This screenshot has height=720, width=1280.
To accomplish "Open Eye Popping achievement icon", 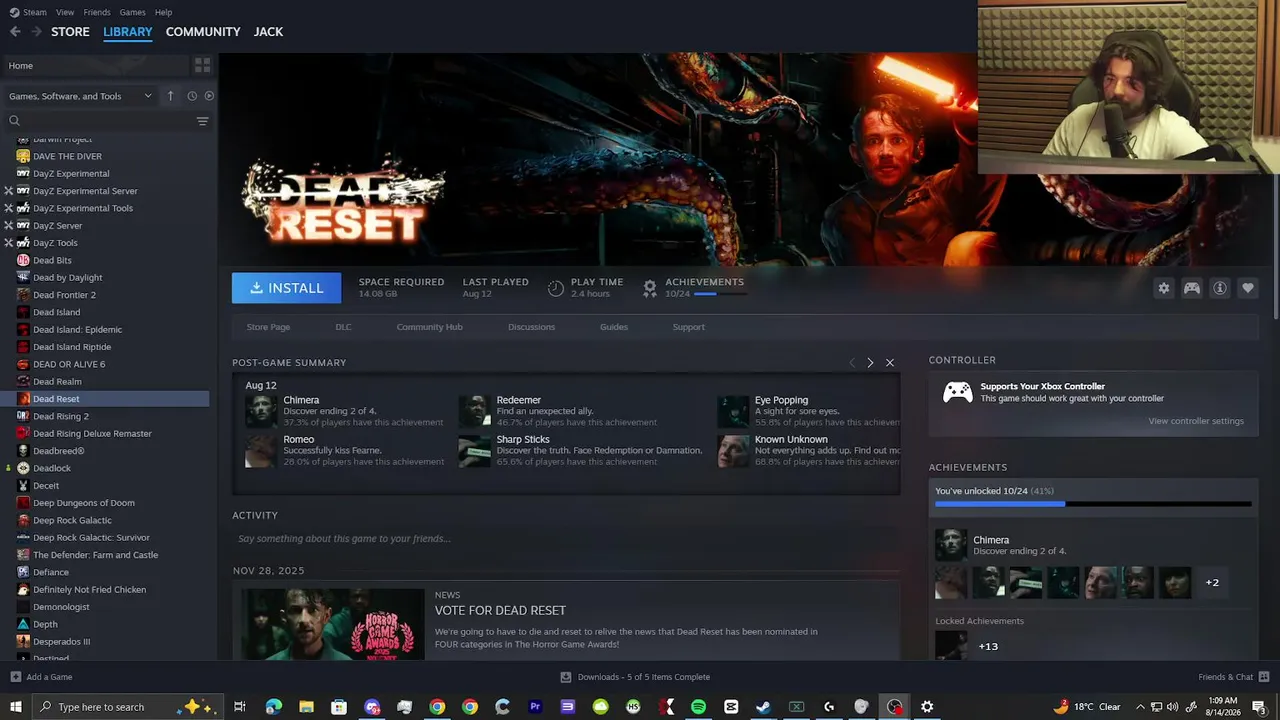I will pyautogui.click(x=733, y=411).
